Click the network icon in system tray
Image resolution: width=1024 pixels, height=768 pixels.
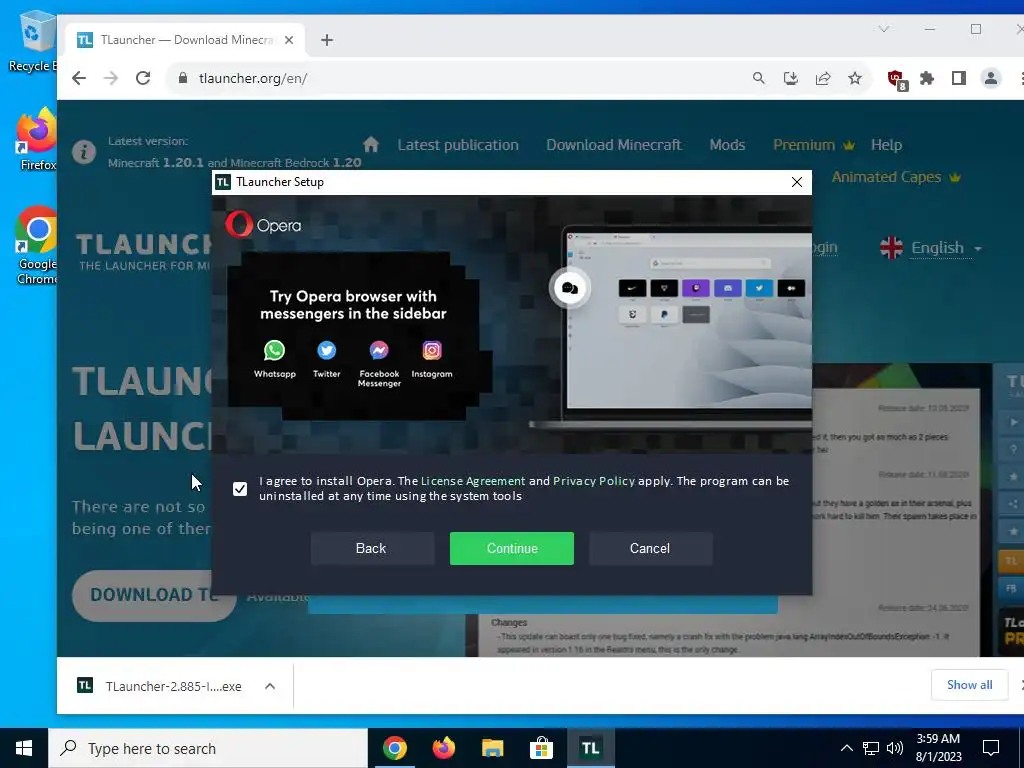pyautogui.click(x=871, y=748)
